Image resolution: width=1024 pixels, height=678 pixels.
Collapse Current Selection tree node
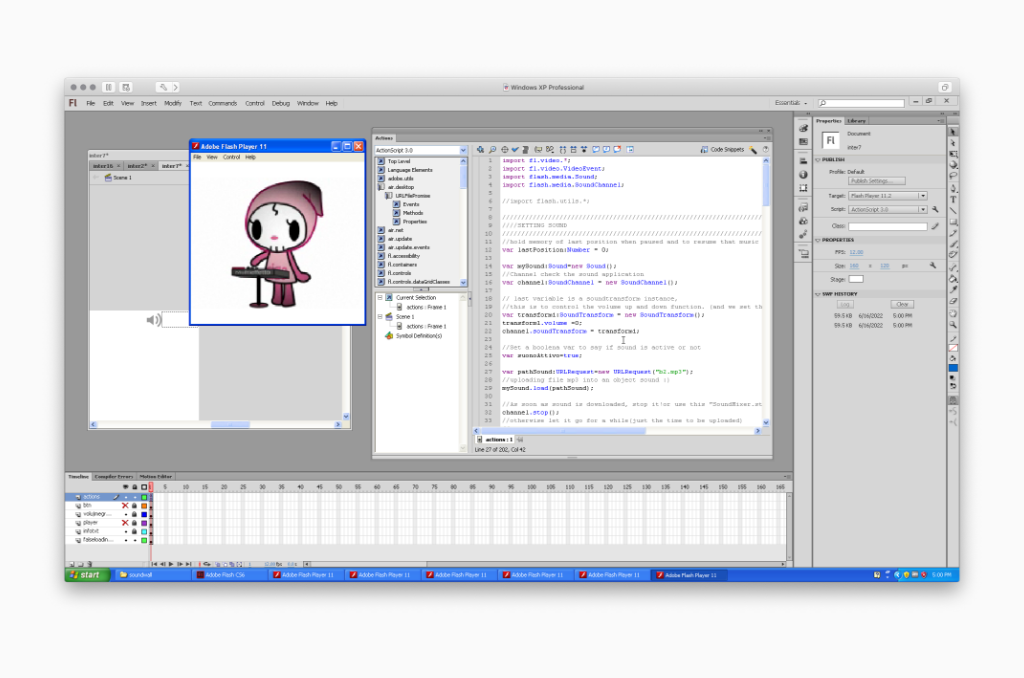coord(380,297)
